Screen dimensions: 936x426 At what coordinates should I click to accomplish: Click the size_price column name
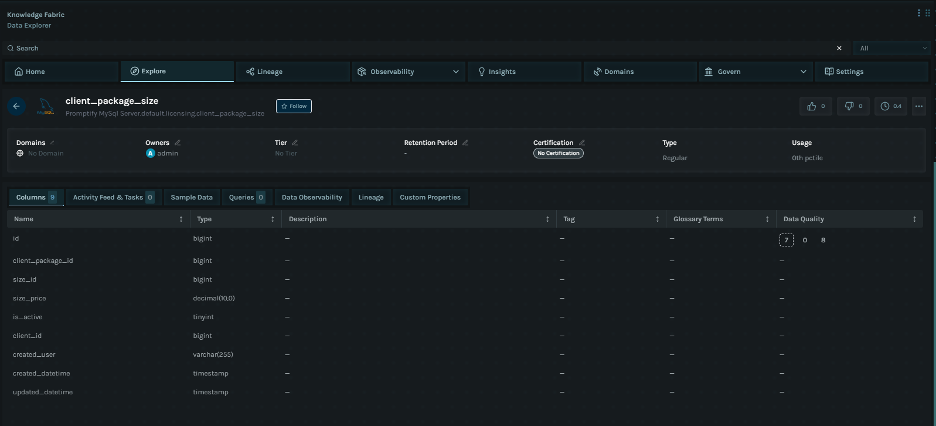click(29, 298)
